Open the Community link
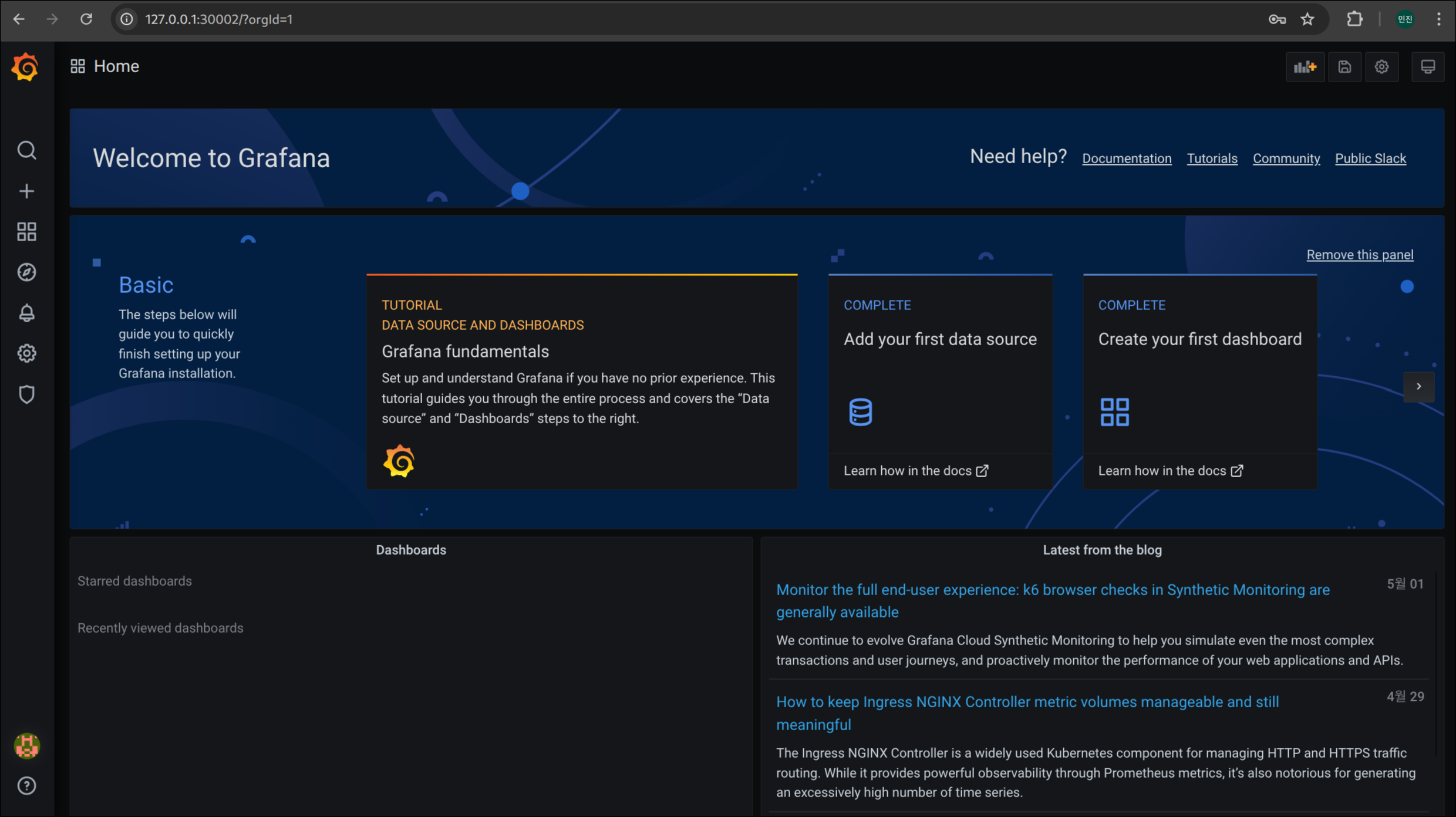The image size is (1456, 817). click(x=1286, y=158)
